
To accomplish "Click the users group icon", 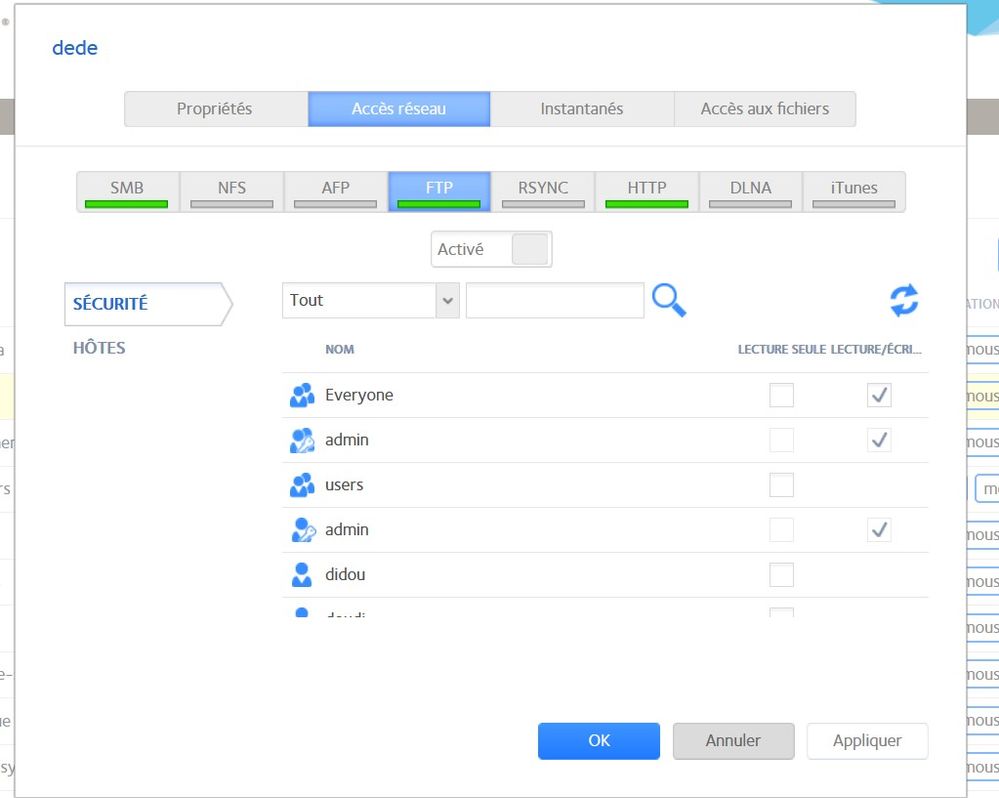I will 302,485.
